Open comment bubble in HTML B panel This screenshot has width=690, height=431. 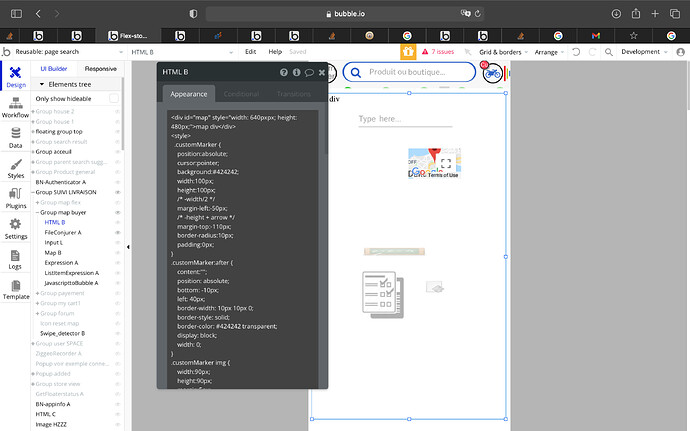(309, 72)
